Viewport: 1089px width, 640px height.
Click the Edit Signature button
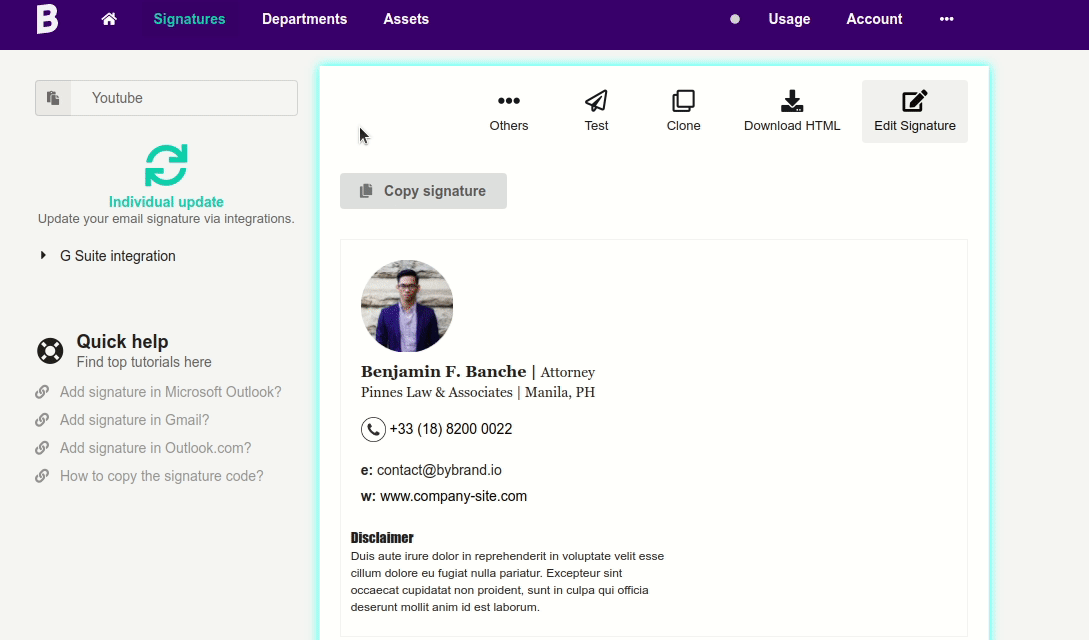914,111
